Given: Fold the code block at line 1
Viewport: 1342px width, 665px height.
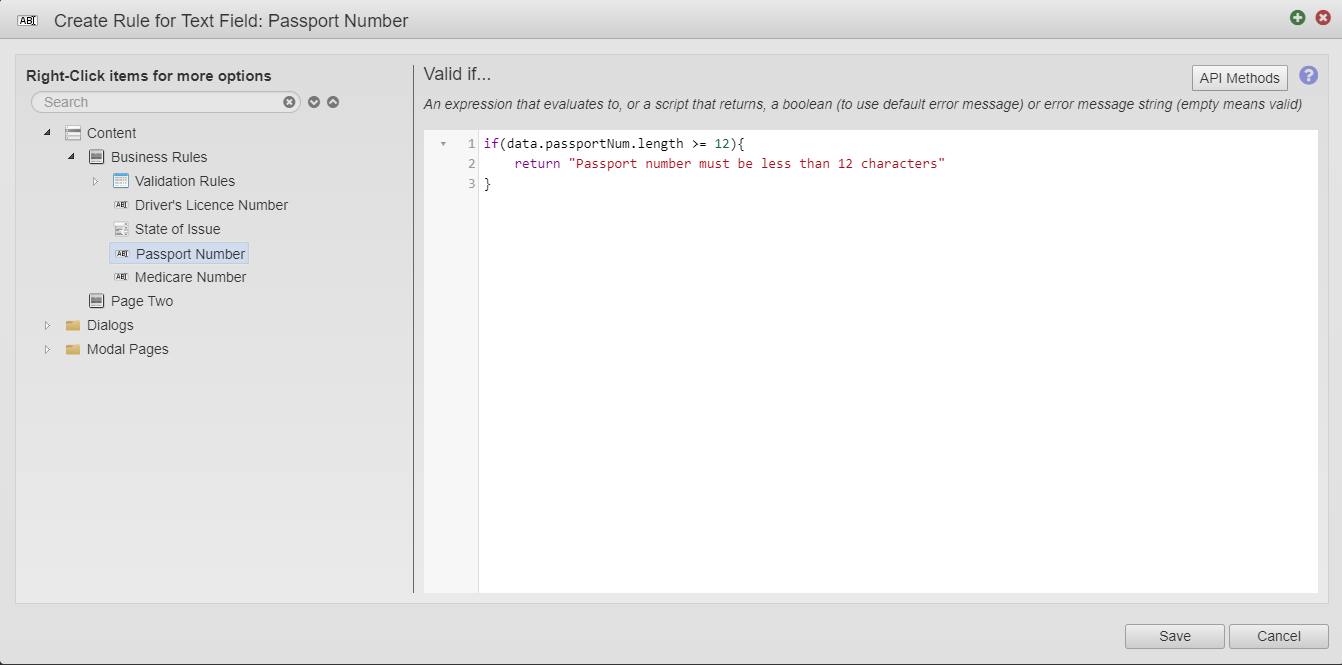Looking at the screenshot, I should pos(443,144).
